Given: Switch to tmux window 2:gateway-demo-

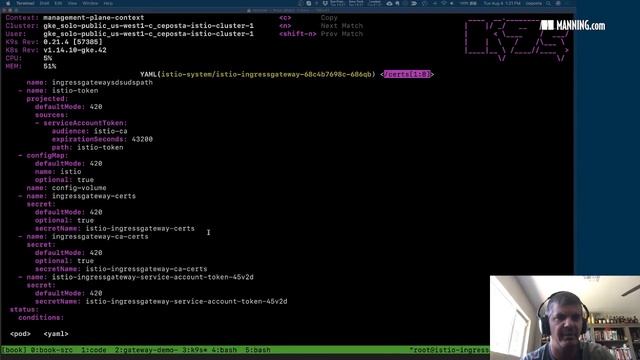Looking at the screenshot, I should coord(146,350).
